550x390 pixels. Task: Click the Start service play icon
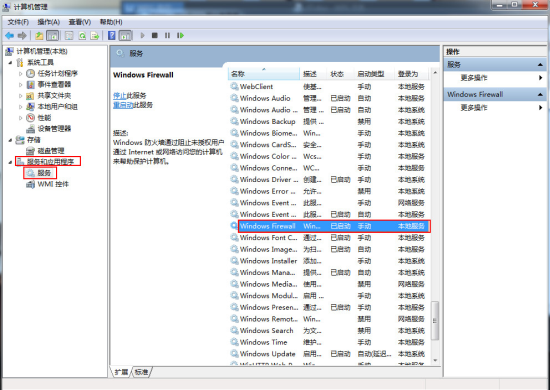click(x=142, y=35)
